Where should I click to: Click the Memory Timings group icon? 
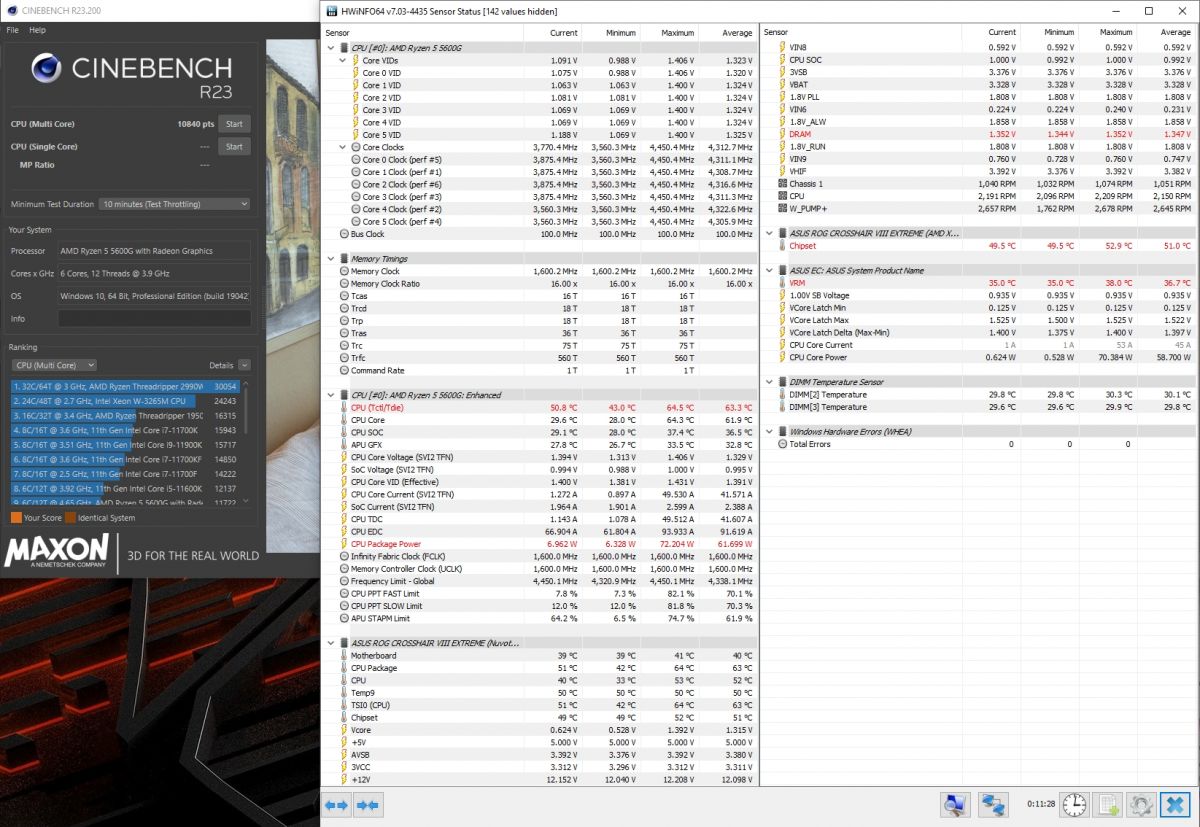(x=344, y=259)
